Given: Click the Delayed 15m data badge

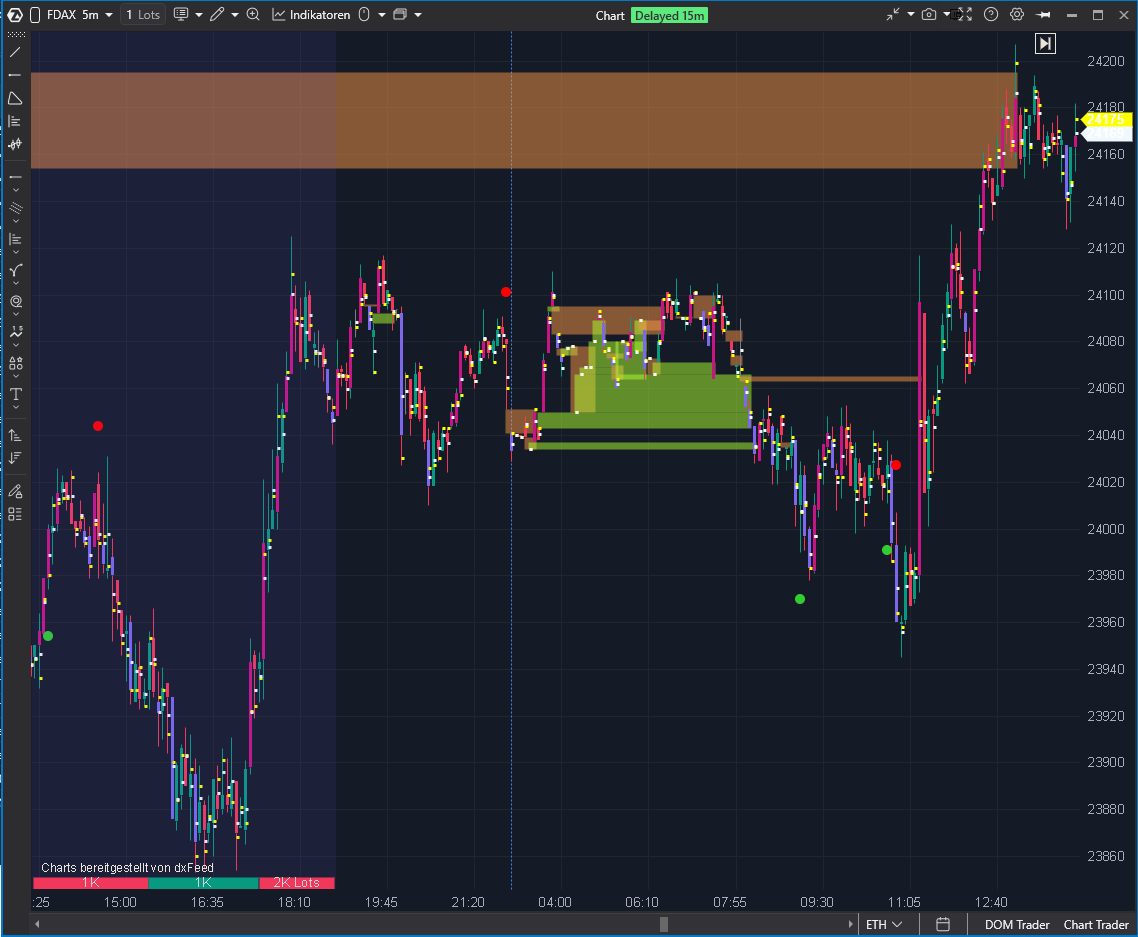Looking at the screenshot, I should click(669, 15).
